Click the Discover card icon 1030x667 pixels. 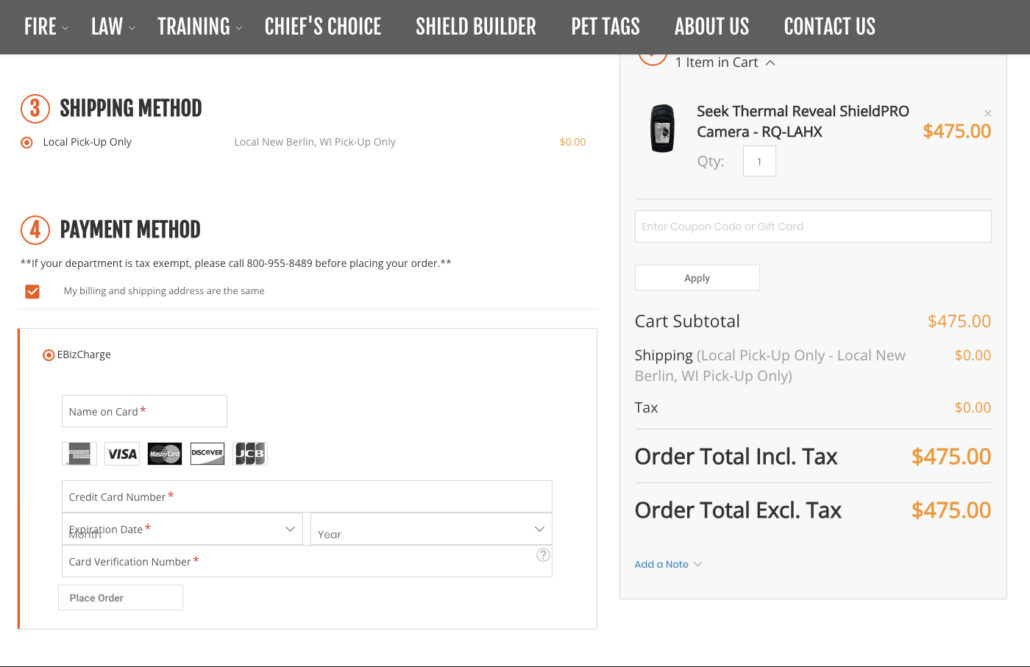click(208, 453)
